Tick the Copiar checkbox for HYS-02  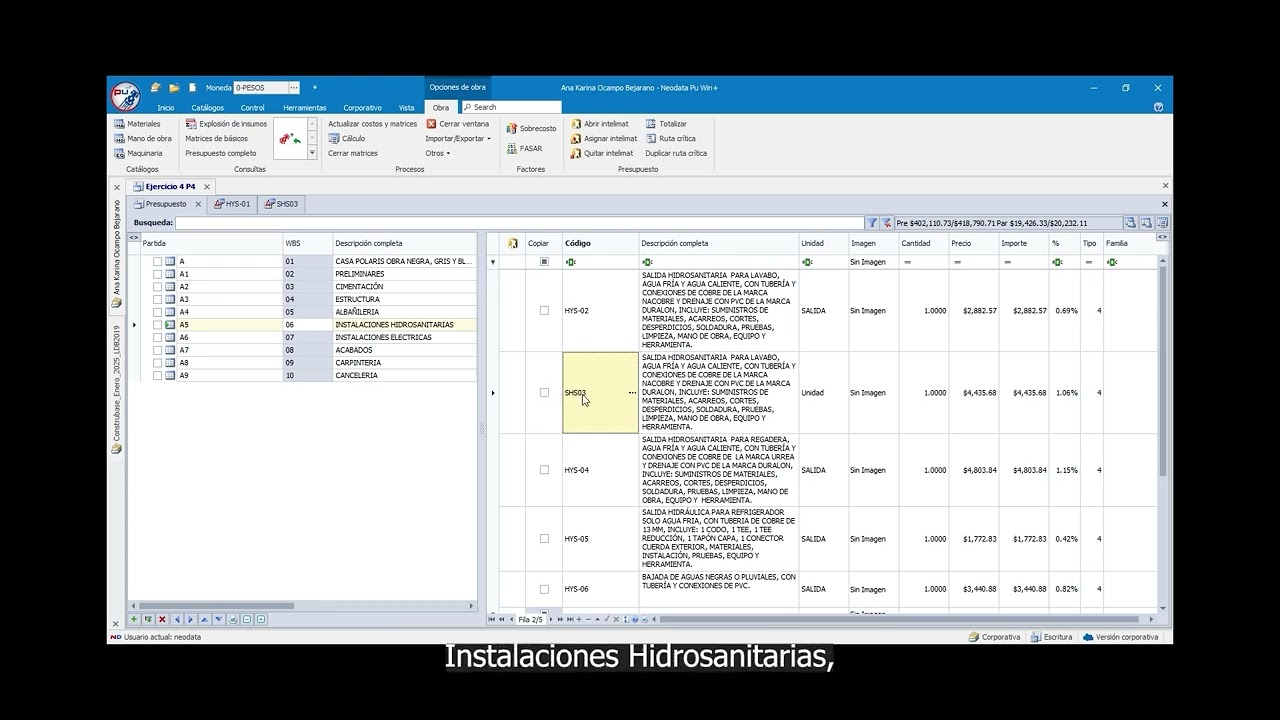point(544,311)
